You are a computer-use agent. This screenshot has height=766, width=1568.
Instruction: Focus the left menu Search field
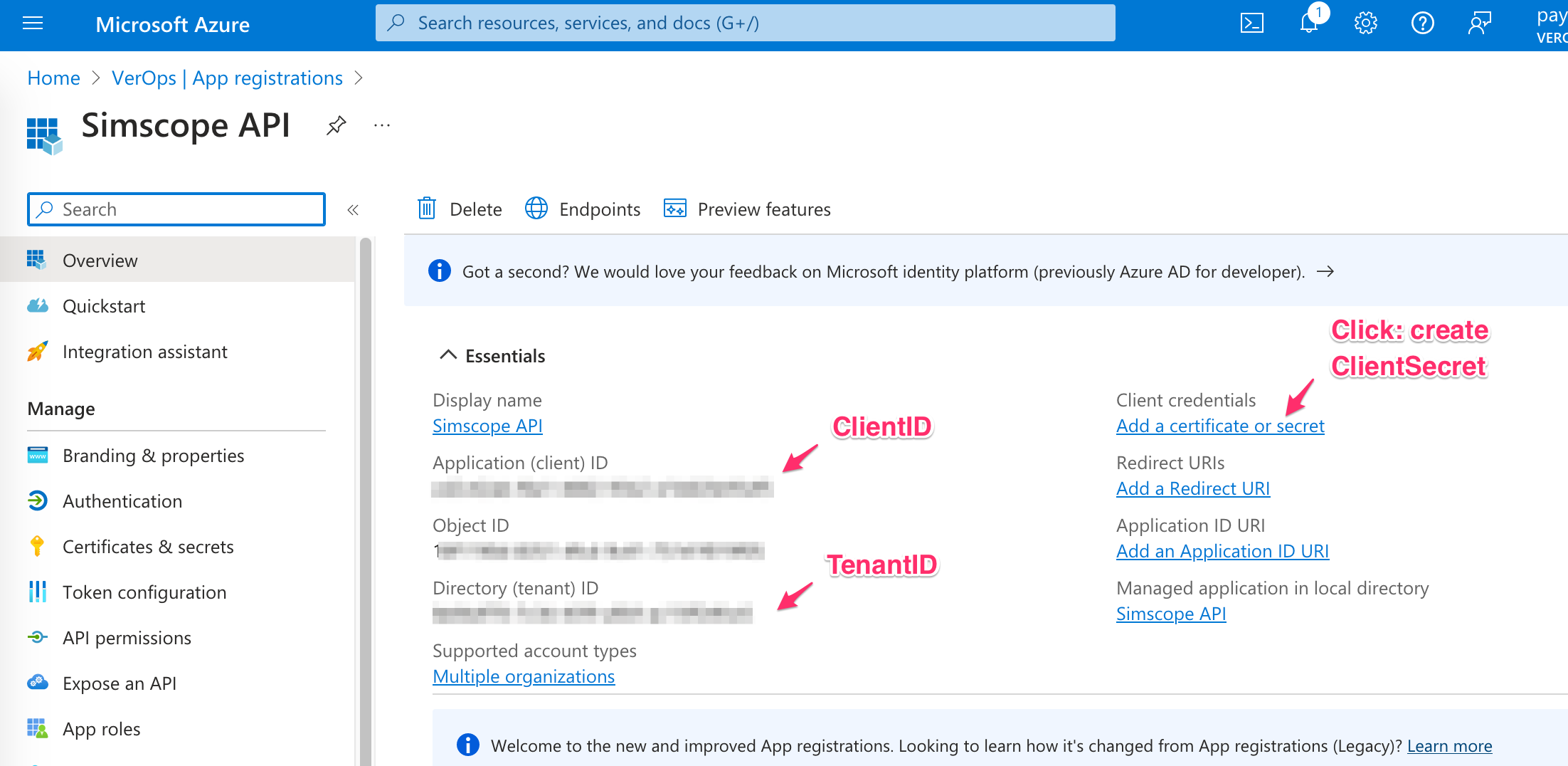pyautogui.click(x=176, y=209)
